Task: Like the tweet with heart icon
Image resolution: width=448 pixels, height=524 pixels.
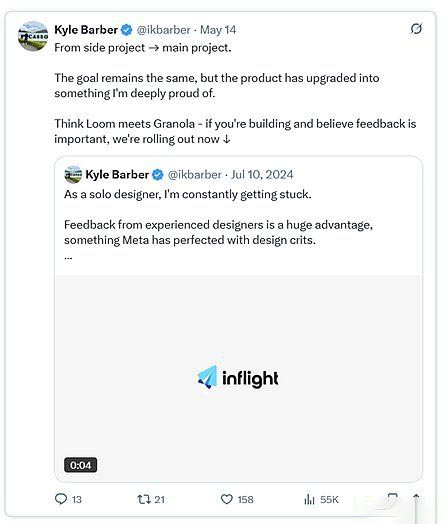Action: point(227,499)
